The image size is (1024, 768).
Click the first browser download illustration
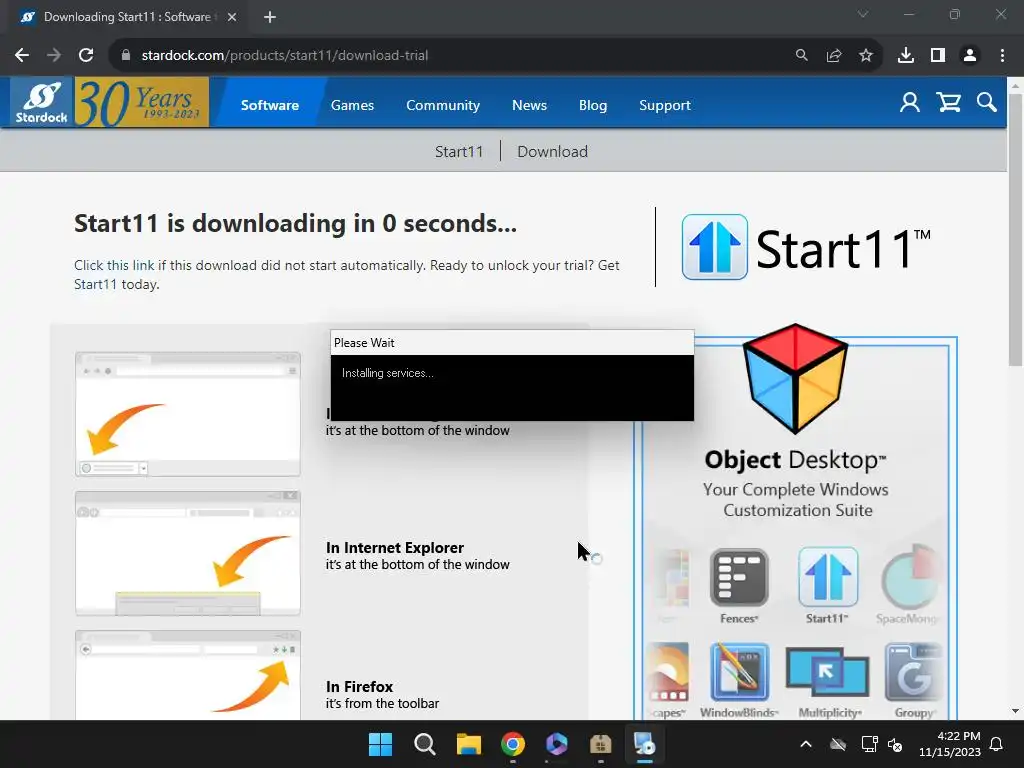[188, 414]
